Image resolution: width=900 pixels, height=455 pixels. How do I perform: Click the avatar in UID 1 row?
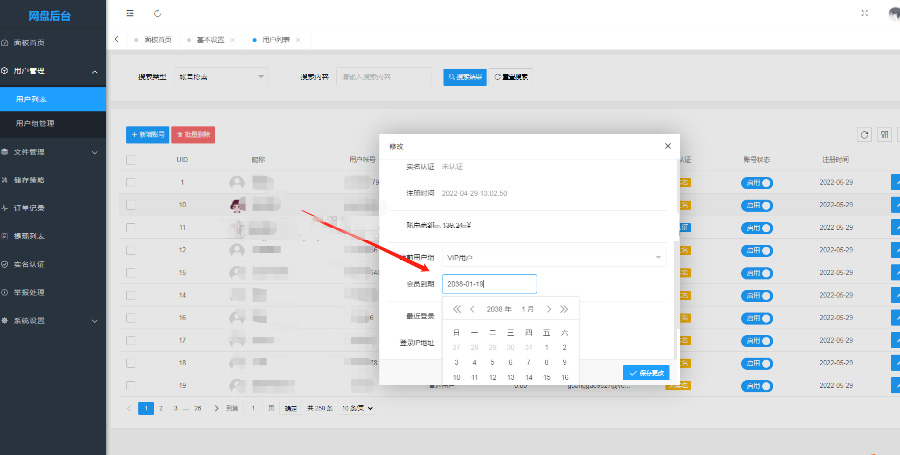(236, 183)
